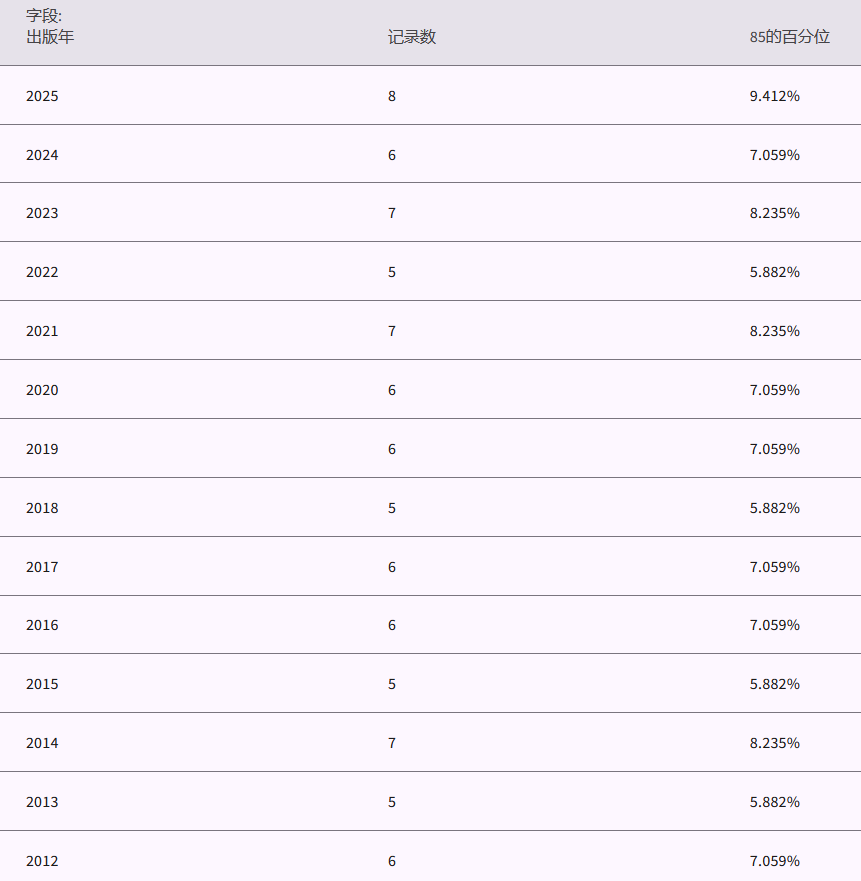This screenshot has width=861, height=881.
Task: Click the 85的百分位 column header
Action: [789, 37]
